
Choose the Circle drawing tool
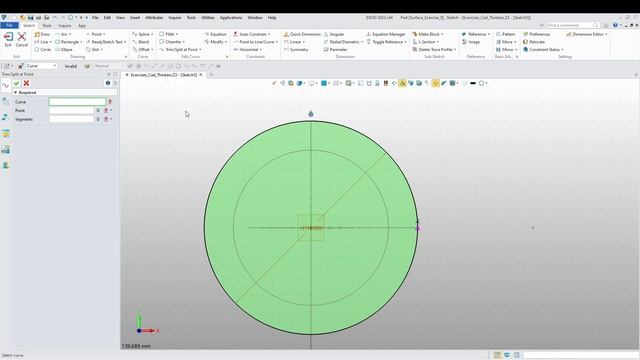(43, 49)
